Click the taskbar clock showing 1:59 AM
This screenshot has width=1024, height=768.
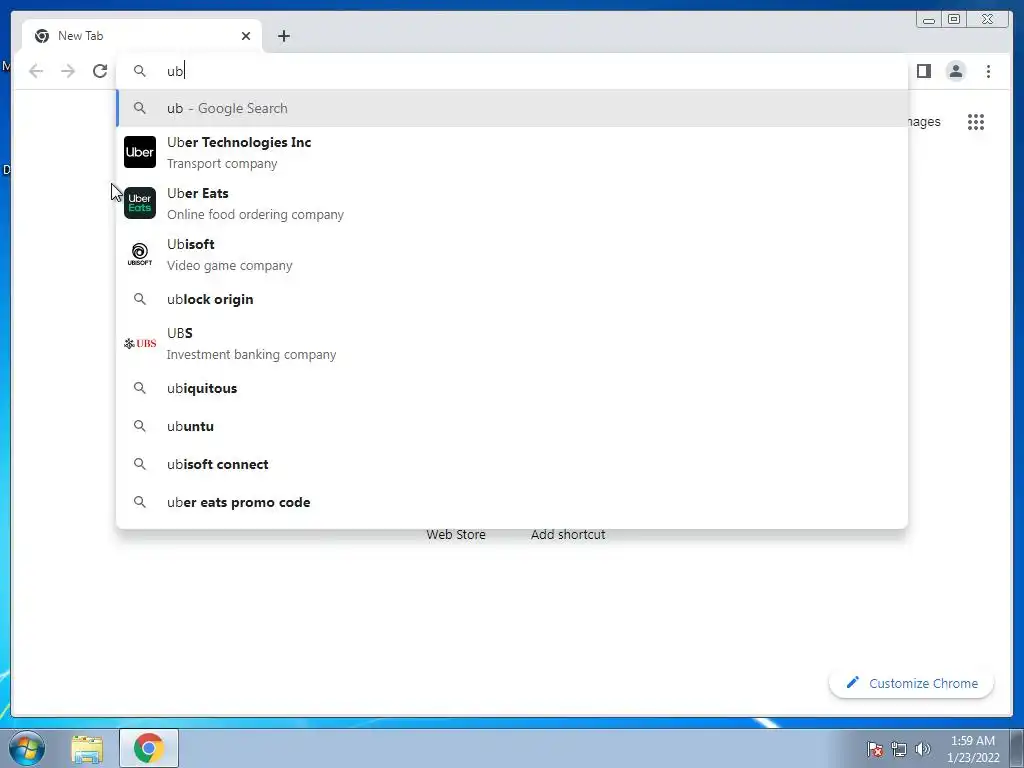tap(973, 749)
